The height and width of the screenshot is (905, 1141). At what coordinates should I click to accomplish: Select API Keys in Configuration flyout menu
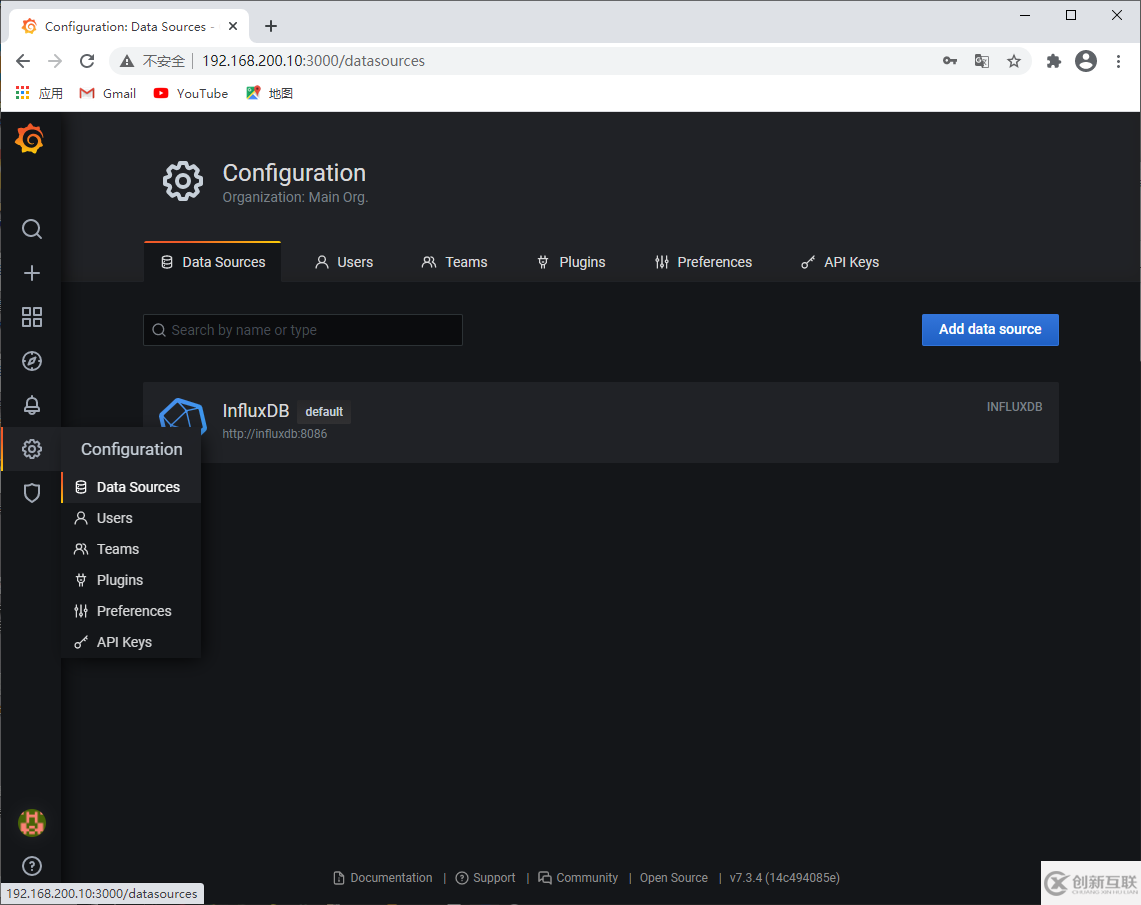pyautogui.click(x=131, y=642)
